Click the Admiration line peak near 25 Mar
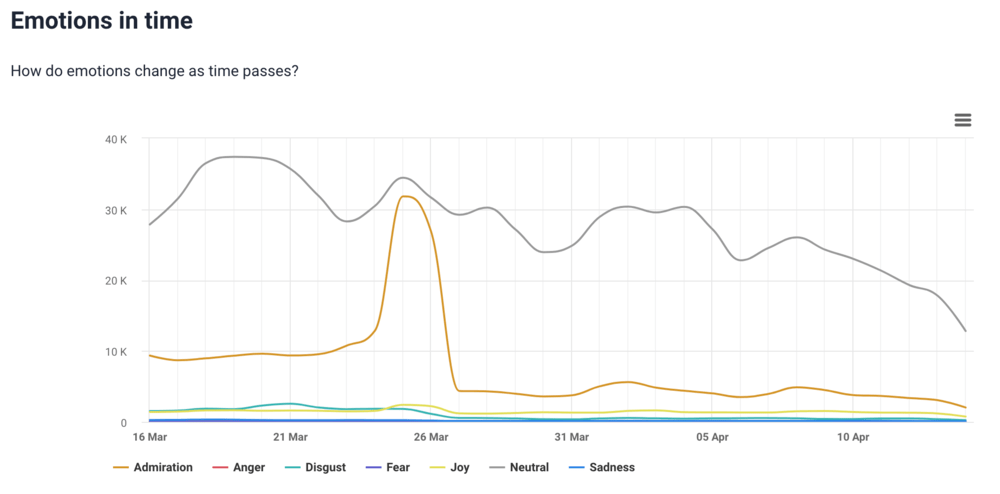Image resolution: width=1000 pixels, height=494 pixels. coord(406,196)
